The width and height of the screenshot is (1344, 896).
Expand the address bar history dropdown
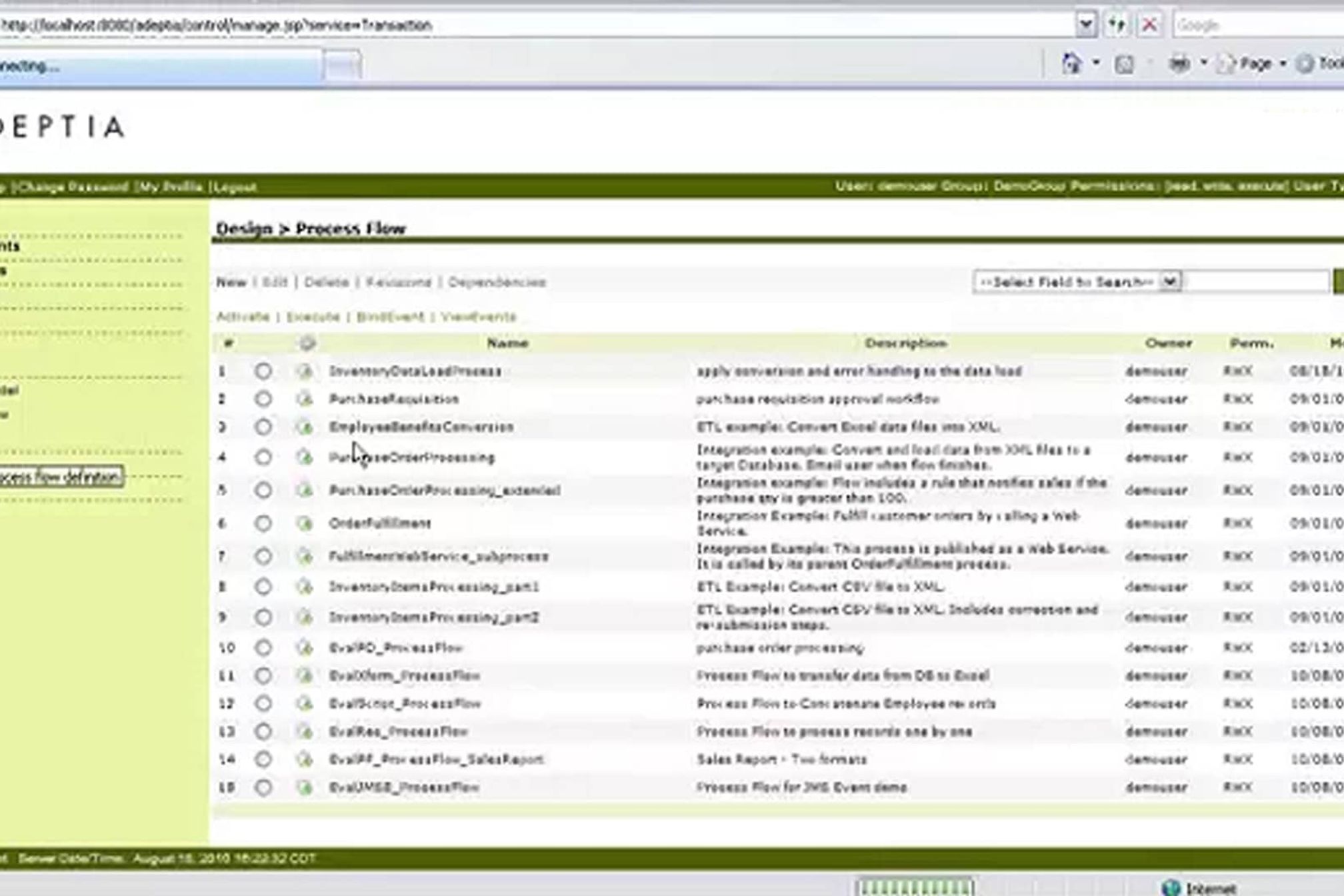pos(1086,25)
